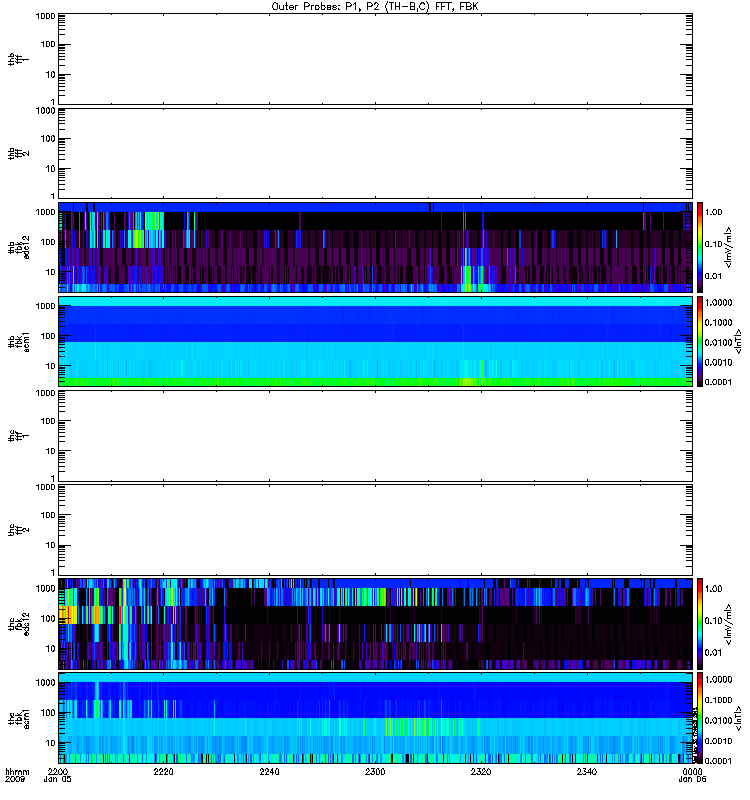Screen dimensions: 750x800
Task: Click the '2220' time axis label
Action: (163, 771)
